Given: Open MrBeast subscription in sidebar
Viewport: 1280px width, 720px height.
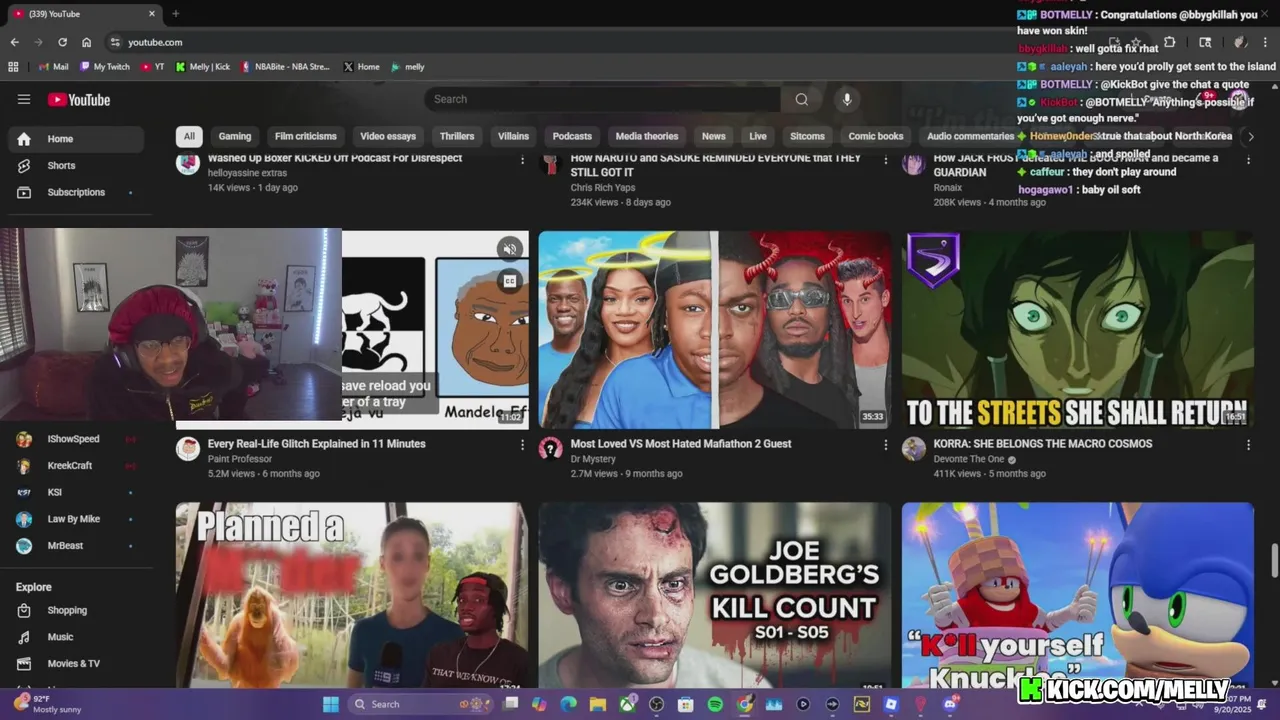Looking at the screenshot, I should pyautogui.click(x=76, y=546).
